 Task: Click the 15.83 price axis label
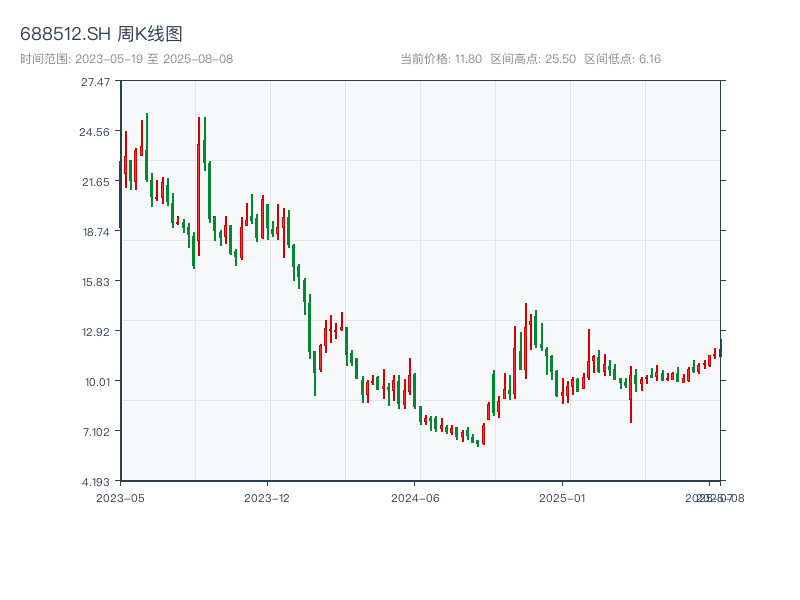96,281
